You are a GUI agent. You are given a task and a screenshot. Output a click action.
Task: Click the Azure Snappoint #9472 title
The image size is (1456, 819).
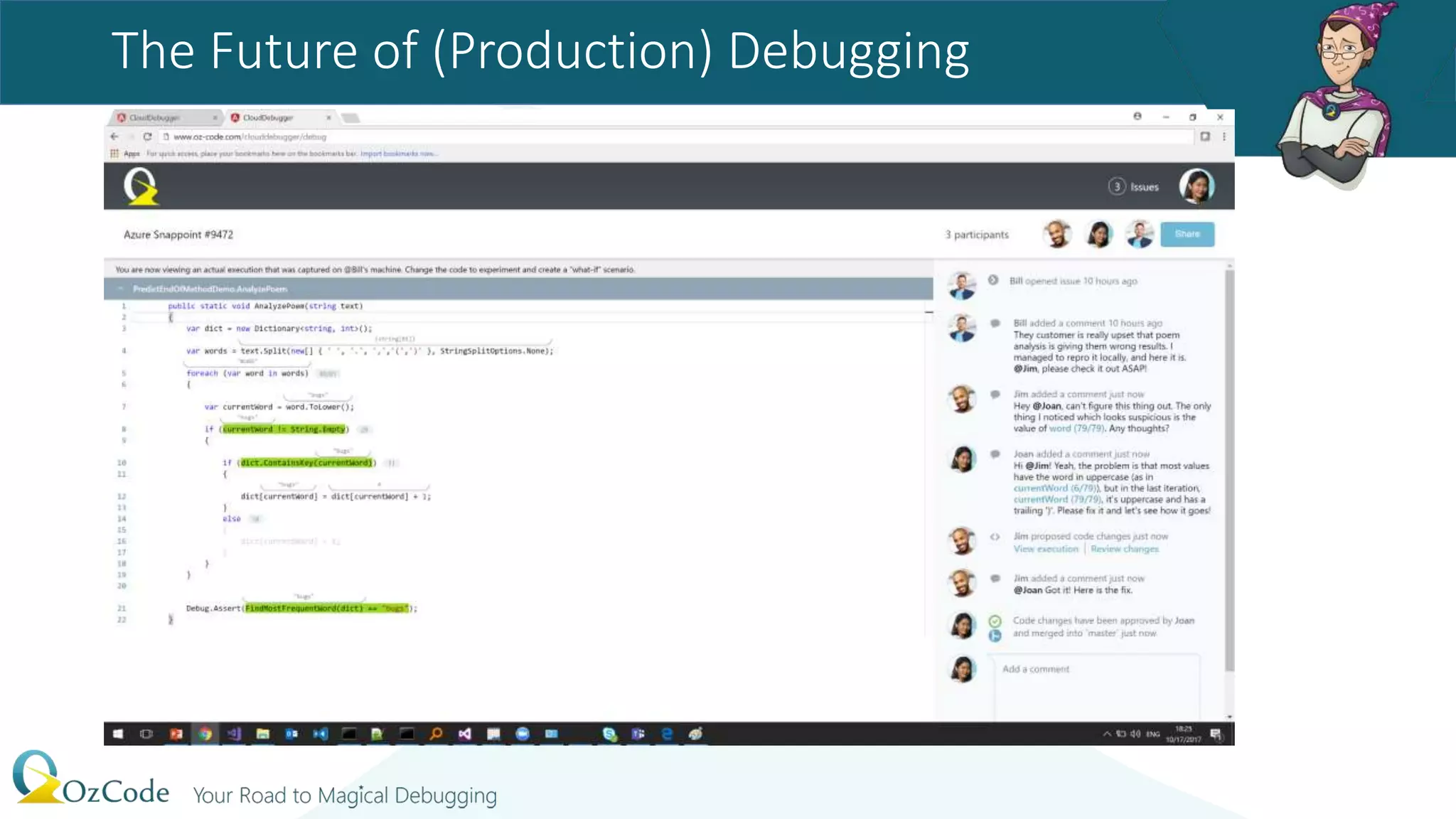[178, 235]
